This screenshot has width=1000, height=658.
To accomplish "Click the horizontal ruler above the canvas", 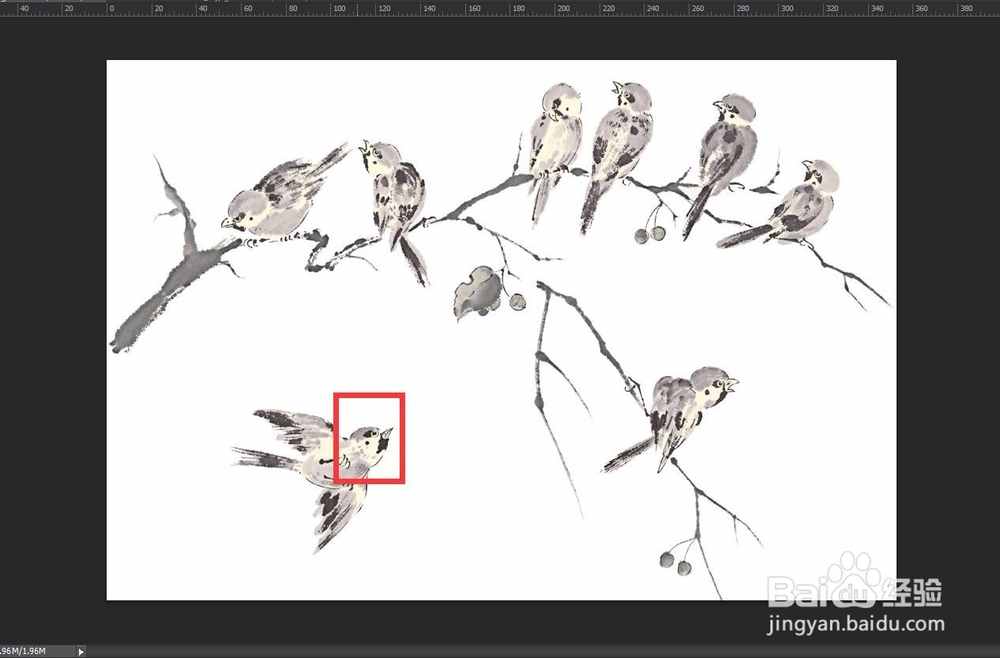I will [500, 9].
